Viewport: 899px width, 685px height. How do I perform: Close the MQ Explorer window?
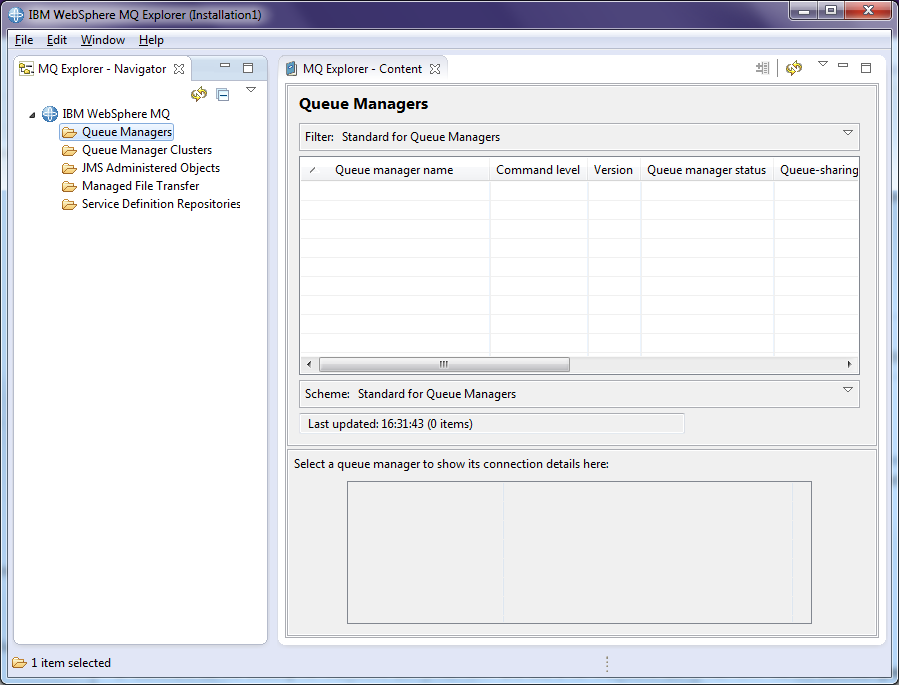click(869, 11)
